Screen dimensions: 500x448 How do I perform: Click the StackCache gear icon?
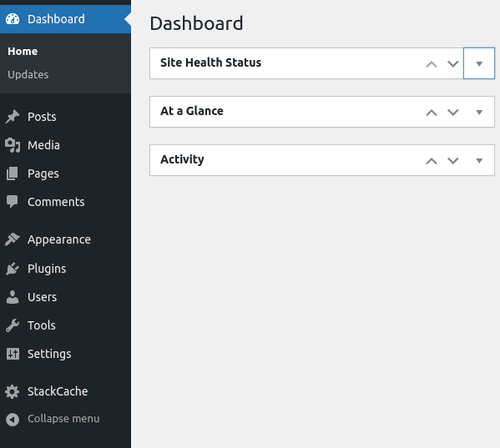pyautogui.click(x=12, y=392)
